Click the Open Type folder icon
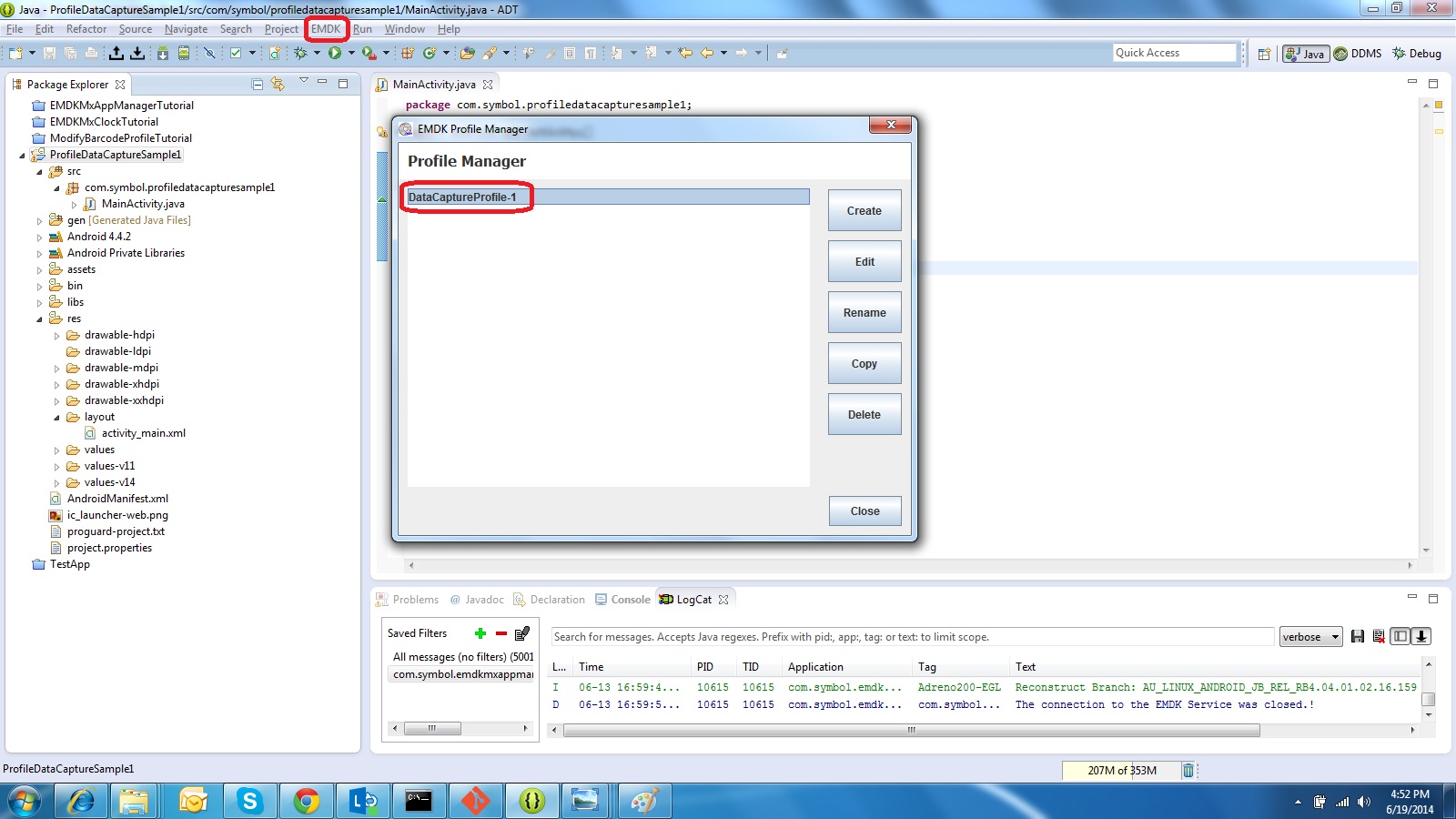 468,53
